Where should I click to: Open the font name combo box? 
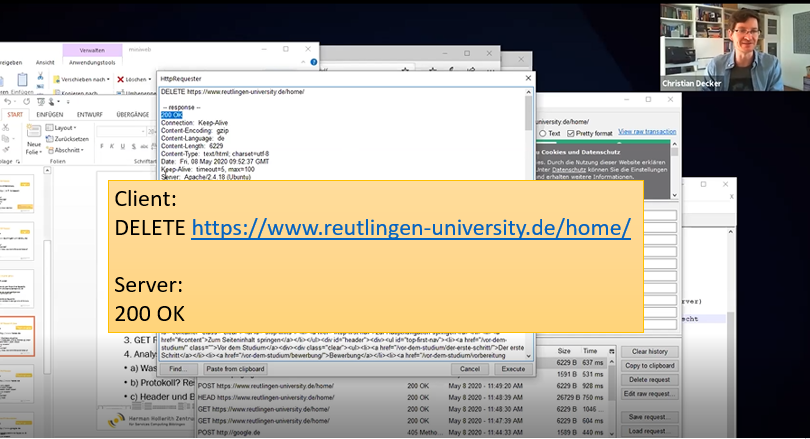tap(120, 132)
